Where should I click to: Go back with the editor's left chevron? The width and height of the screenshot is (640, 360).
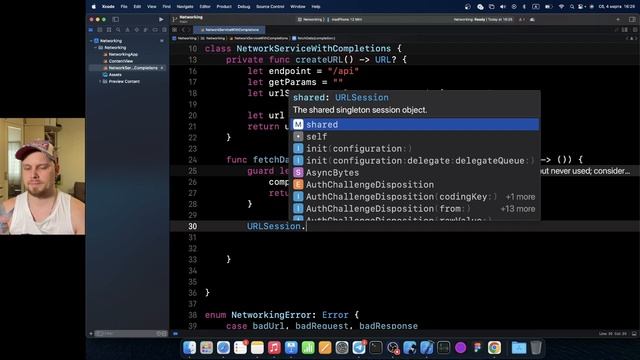pos(183,30)
